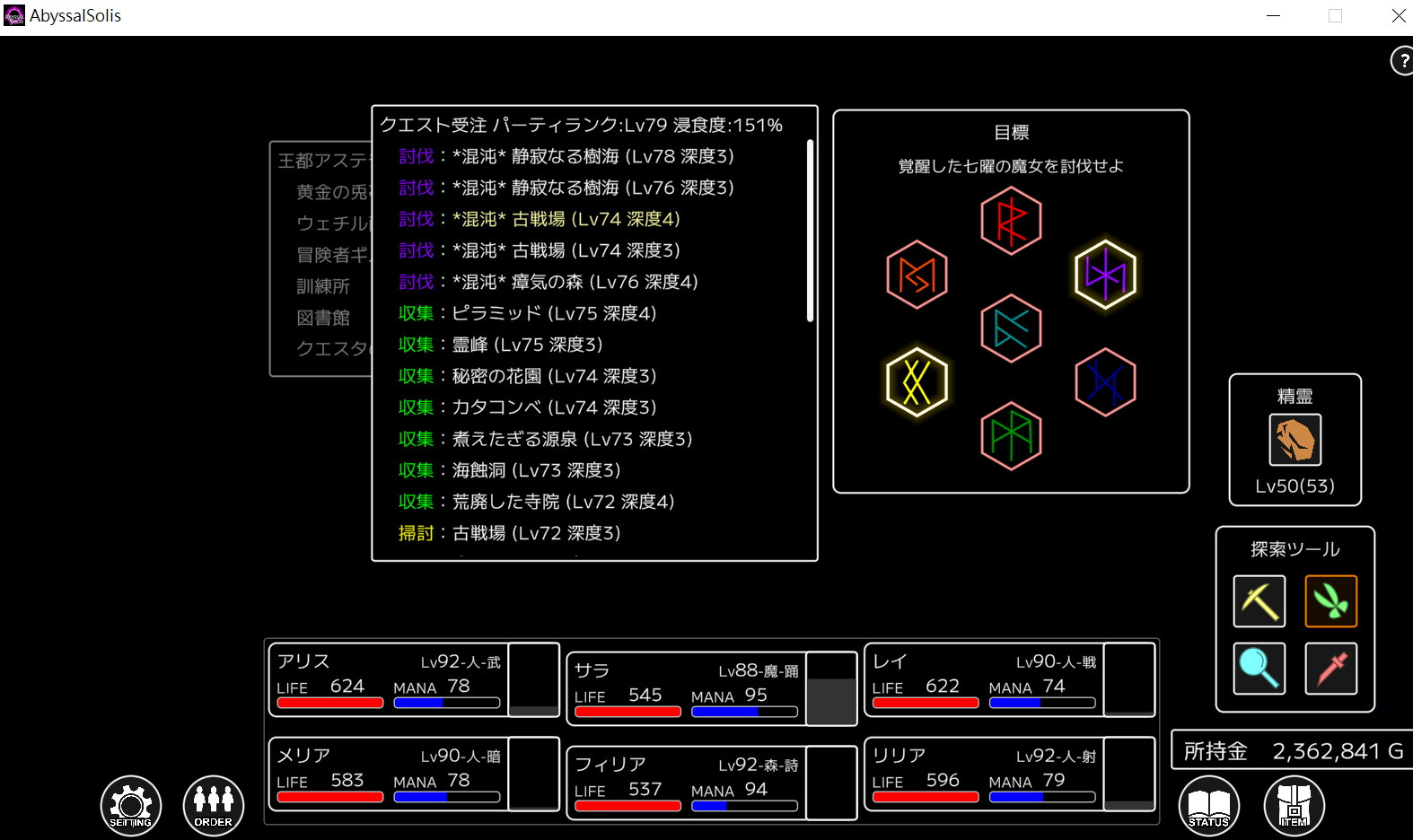Choose quest 収集 海蝕洞 Lv73 深度3
1413x840 pixels.
click(x=509, y=470)
